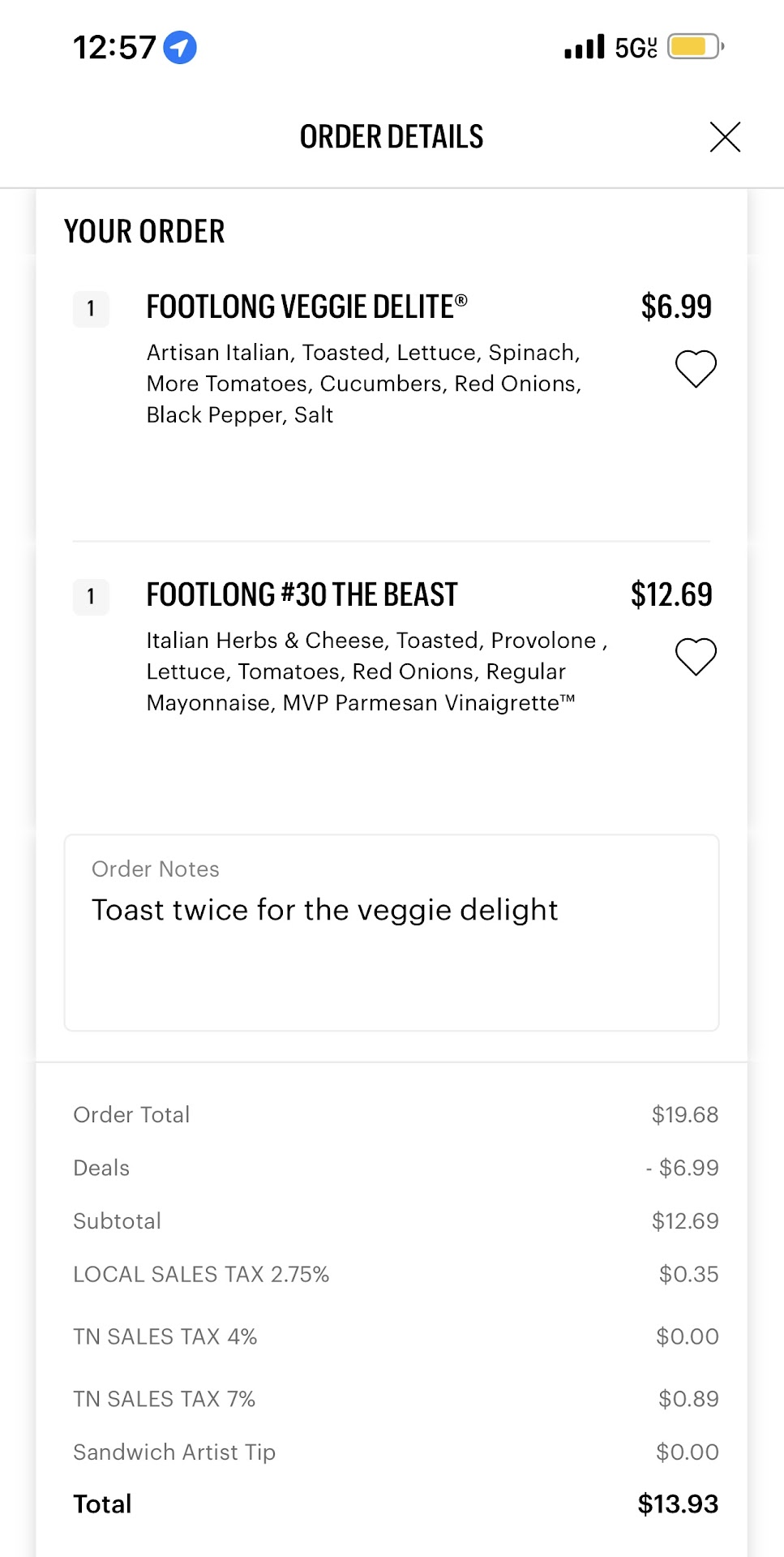Favorite the Footlong #30 The Beast
The width and height of the screenshot is (784, 1557).
[696, 657]
